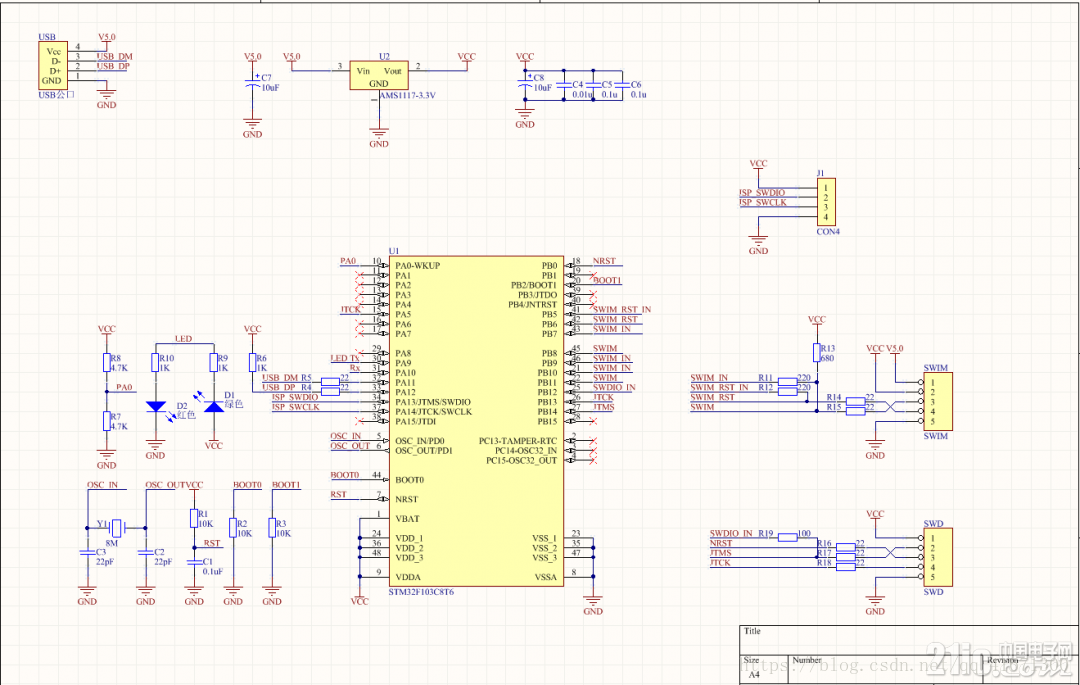This screenshot has height=685, width=1080.
Task: Select the USB connector component block
Action: click(x=53, y=65)
